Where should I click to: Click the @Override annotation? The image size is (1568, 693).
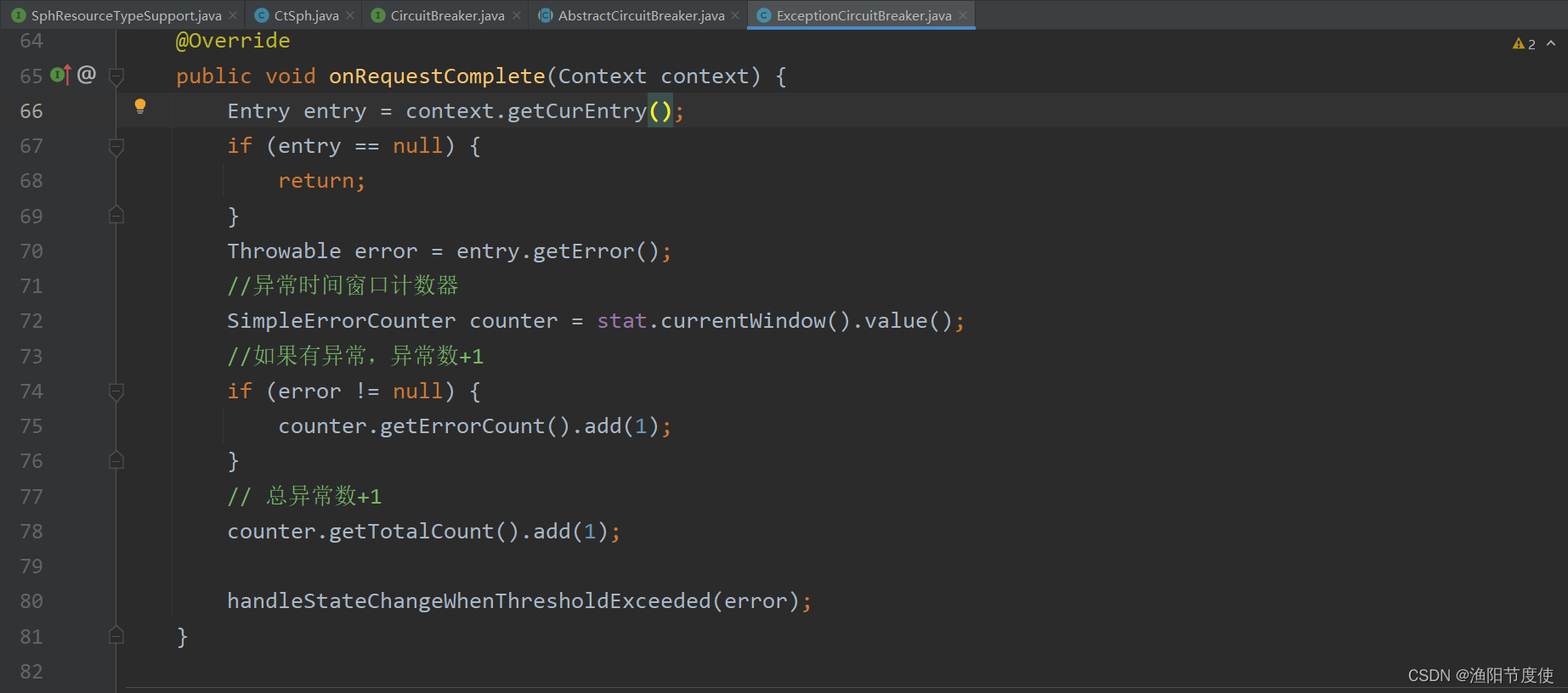tap(233, 41)
